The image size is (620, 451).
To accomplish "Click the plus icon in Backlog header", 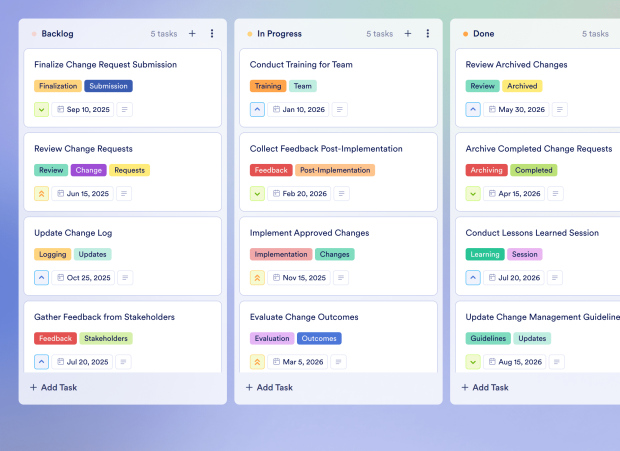I will tap(192, 33).
